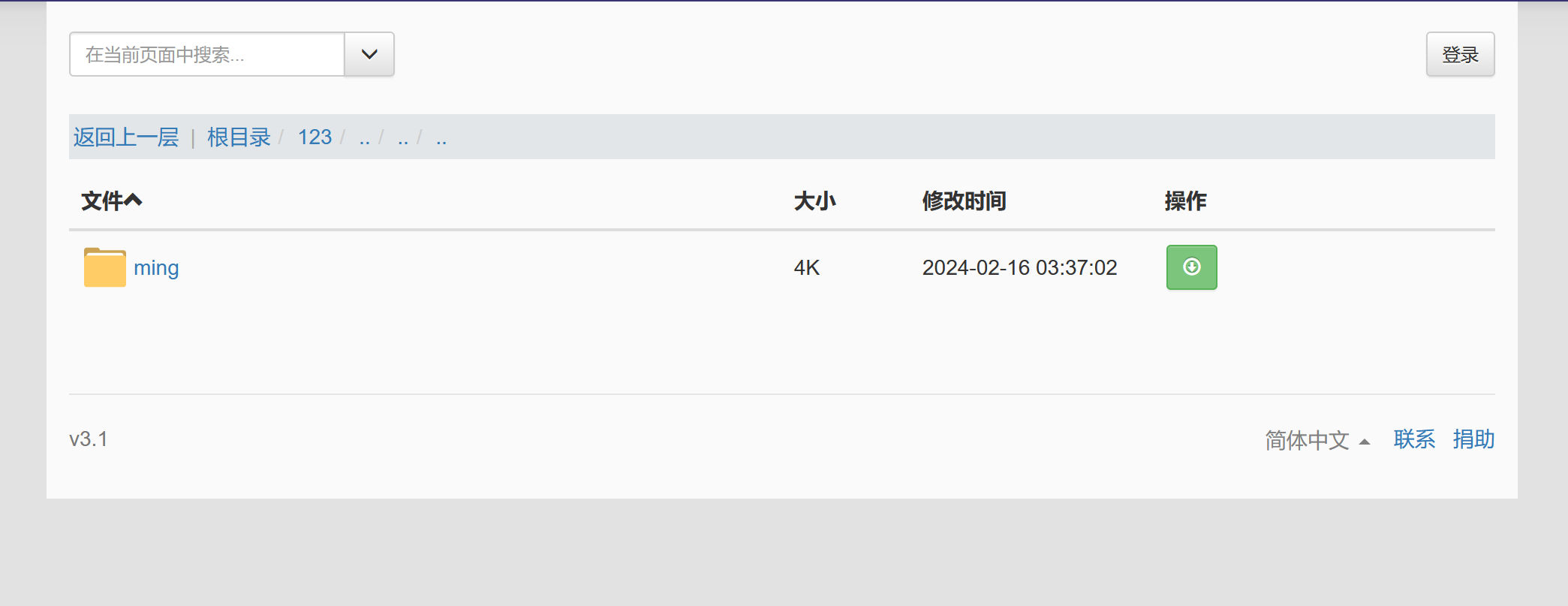Screen dimensions: 1568x606
Task: Click the first '..' breadcrumb link
Action: (365, 139)
